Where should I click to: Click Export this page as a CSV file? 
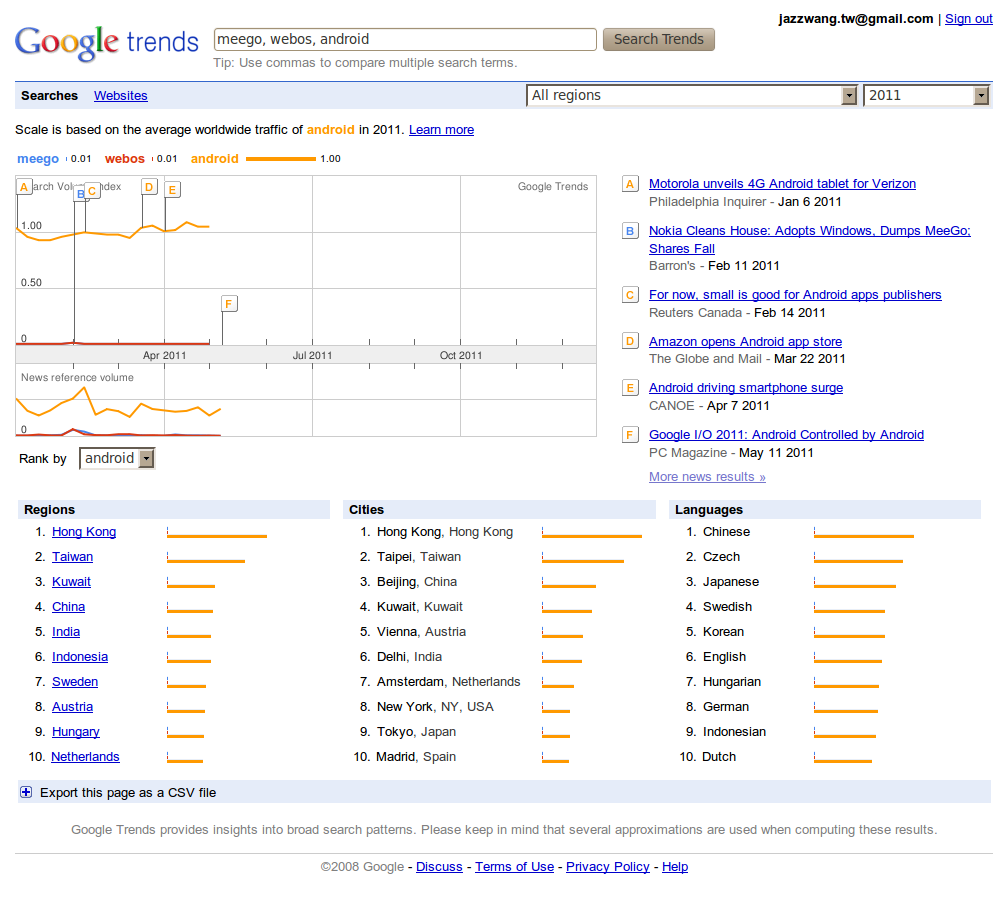coord(128,793)
